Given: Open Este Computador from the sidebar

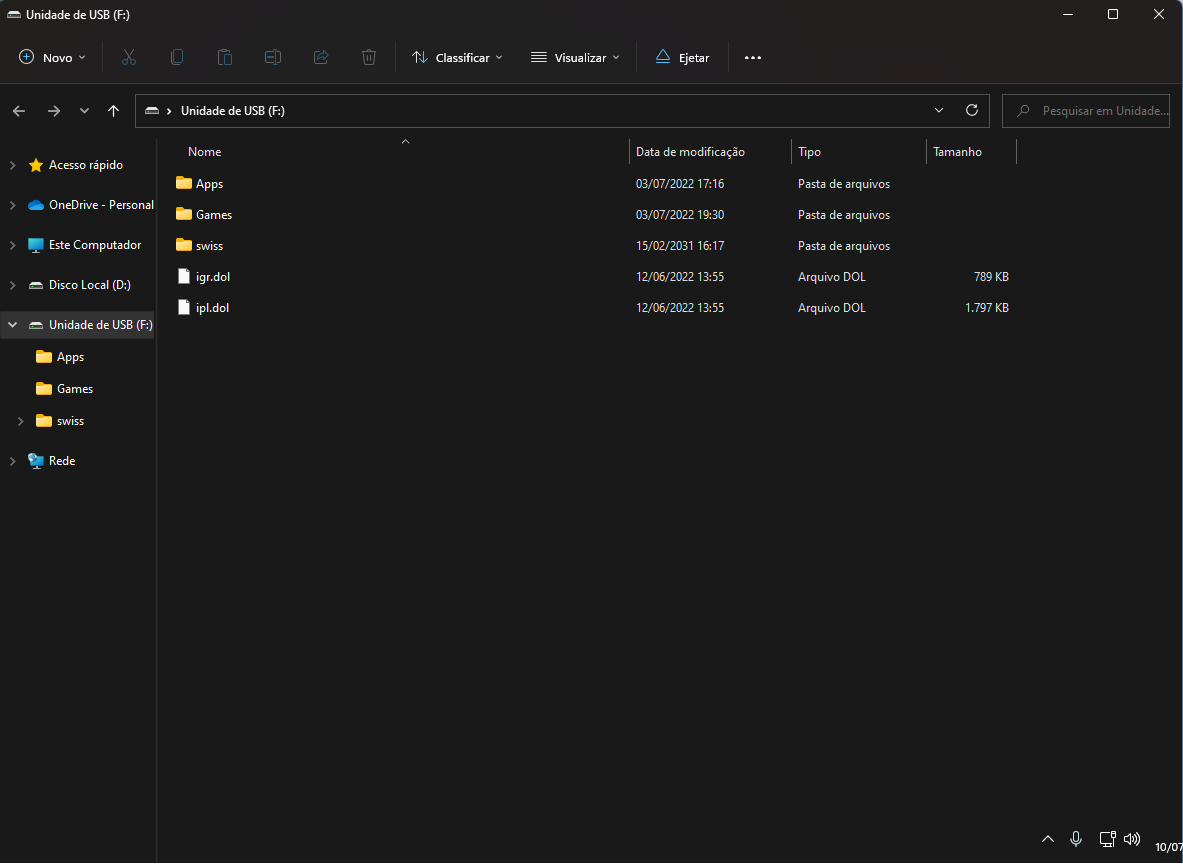Looking at the screenshot, I should tap(96, 244).
